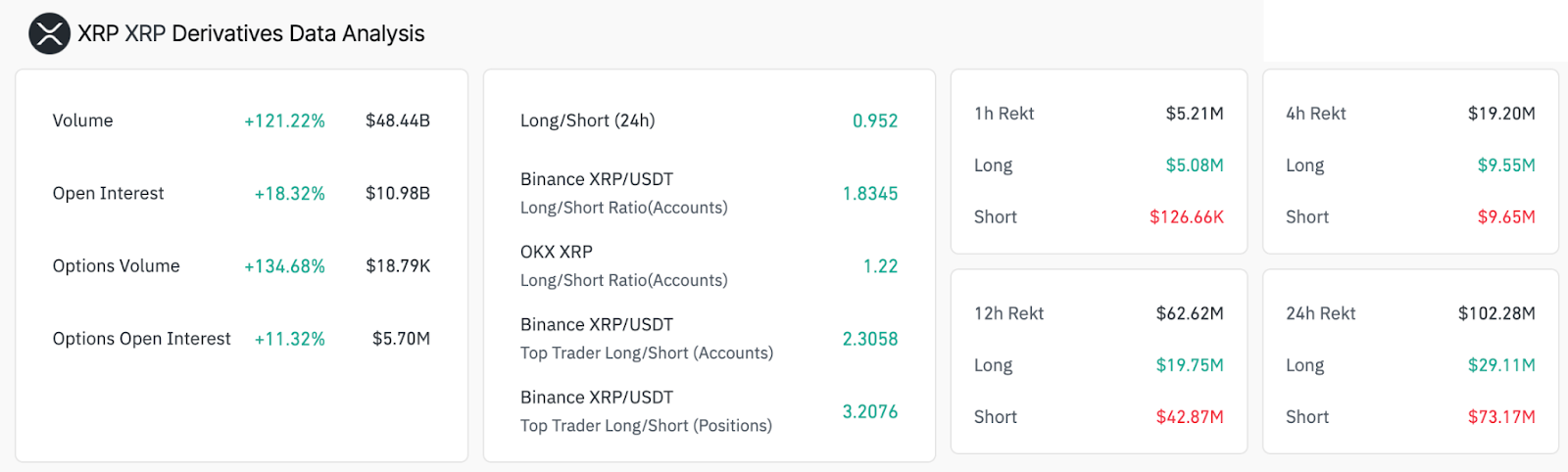Click the 4h Rekt Long value $9.55M
Image resolution: width=1568 pixels, height=472 pixels.
[x=1505, y=165]
